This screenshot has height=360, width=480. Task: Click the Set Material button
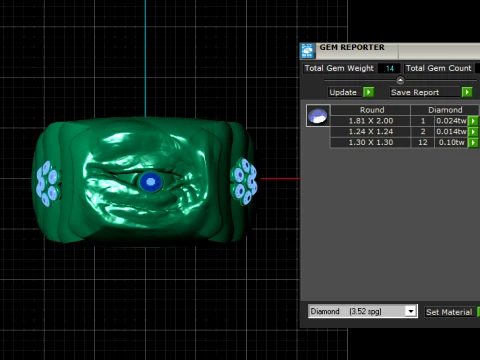click(x=449, y=312)
